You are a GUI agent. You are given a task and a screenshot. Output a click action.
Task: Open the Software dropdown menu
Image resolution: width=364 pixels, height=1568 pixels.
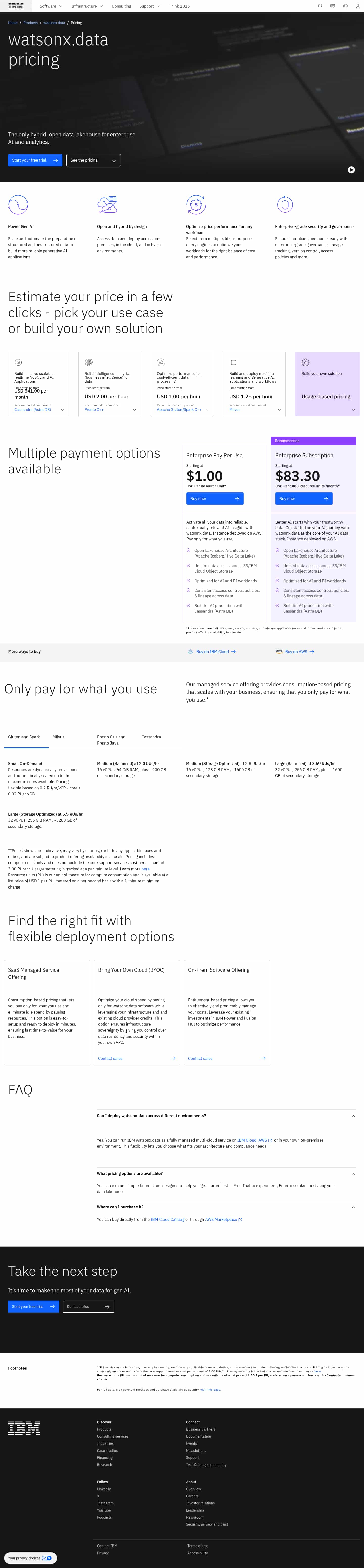(x=51, y=6)
